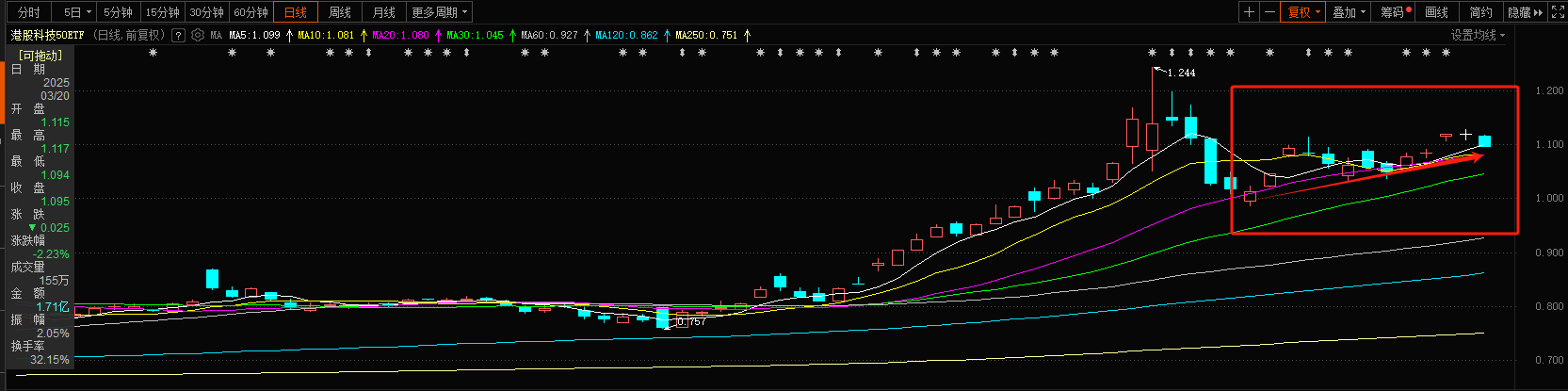Click the 开盘 1.115 value
The height and width of the screenshot is (391, 1568).
(x=56, y=122)
